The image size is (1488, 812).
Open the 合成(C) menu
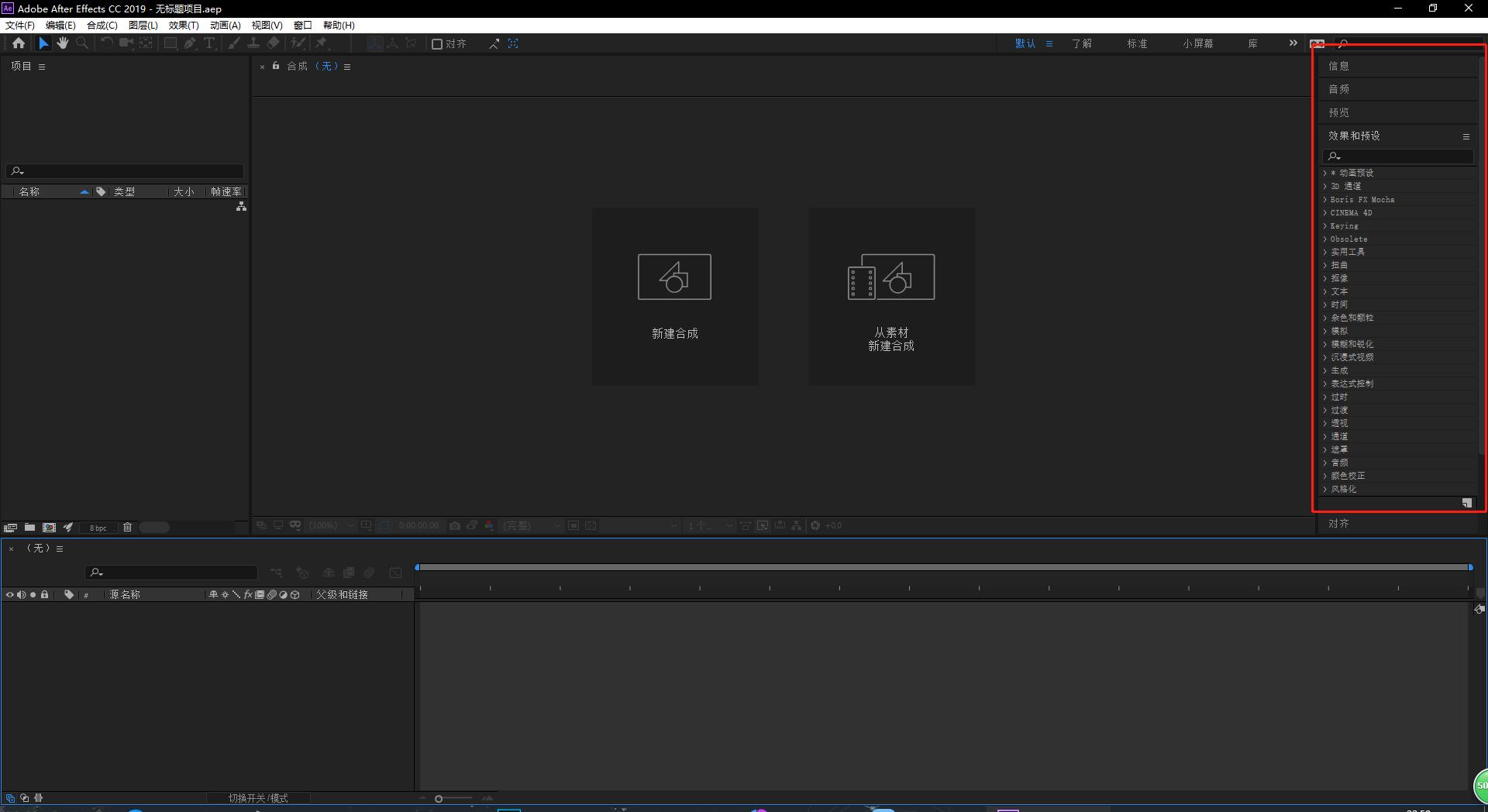tap(102, 25)
